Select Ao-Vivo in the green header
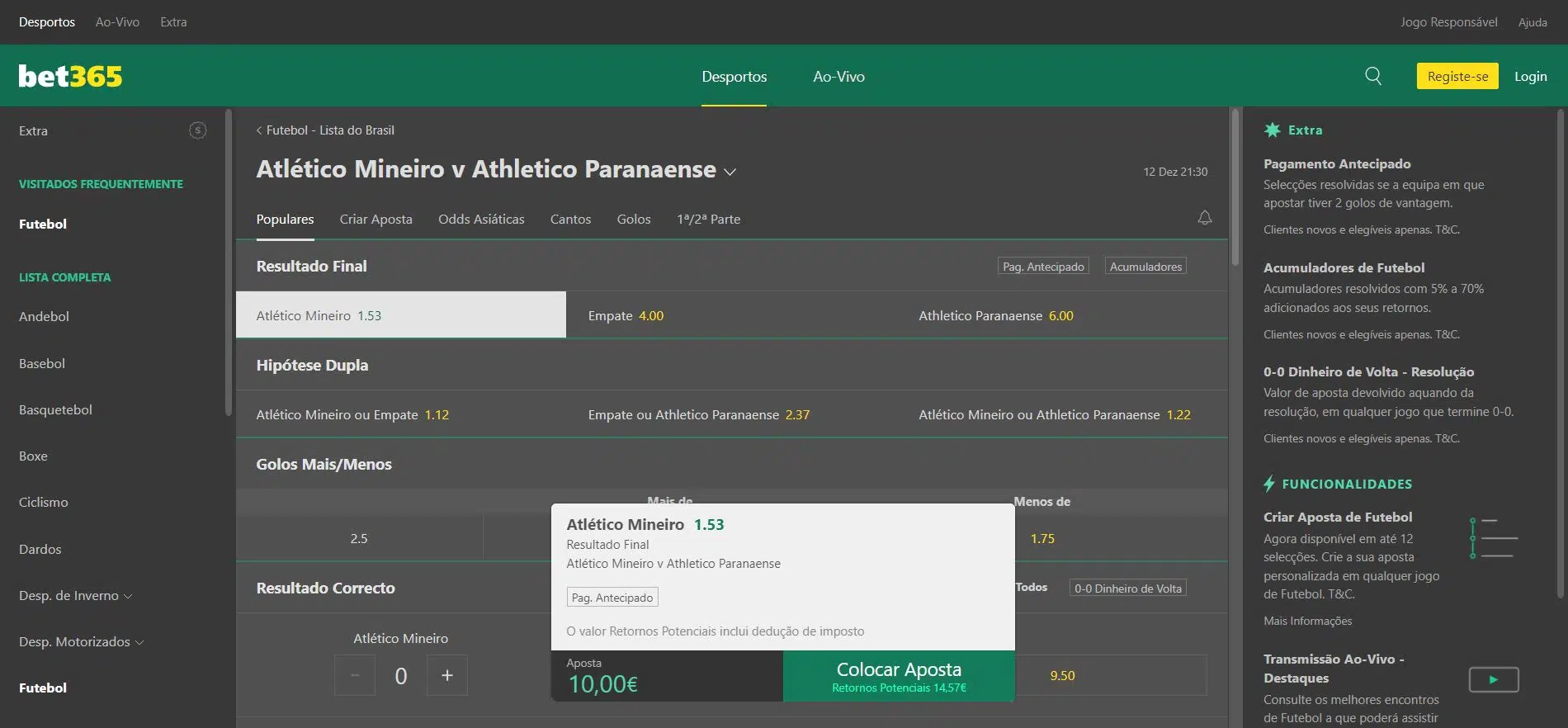This screenshot has width=1568, height=728. click(x=838, y=77)
